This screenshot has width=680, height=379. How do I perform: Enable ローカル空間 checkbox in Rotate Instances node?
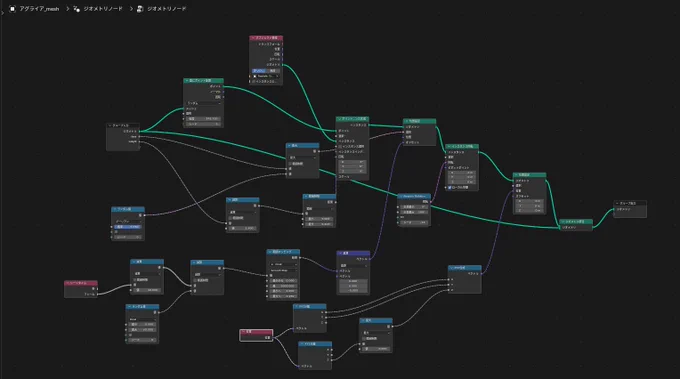[x=449, y=188]
